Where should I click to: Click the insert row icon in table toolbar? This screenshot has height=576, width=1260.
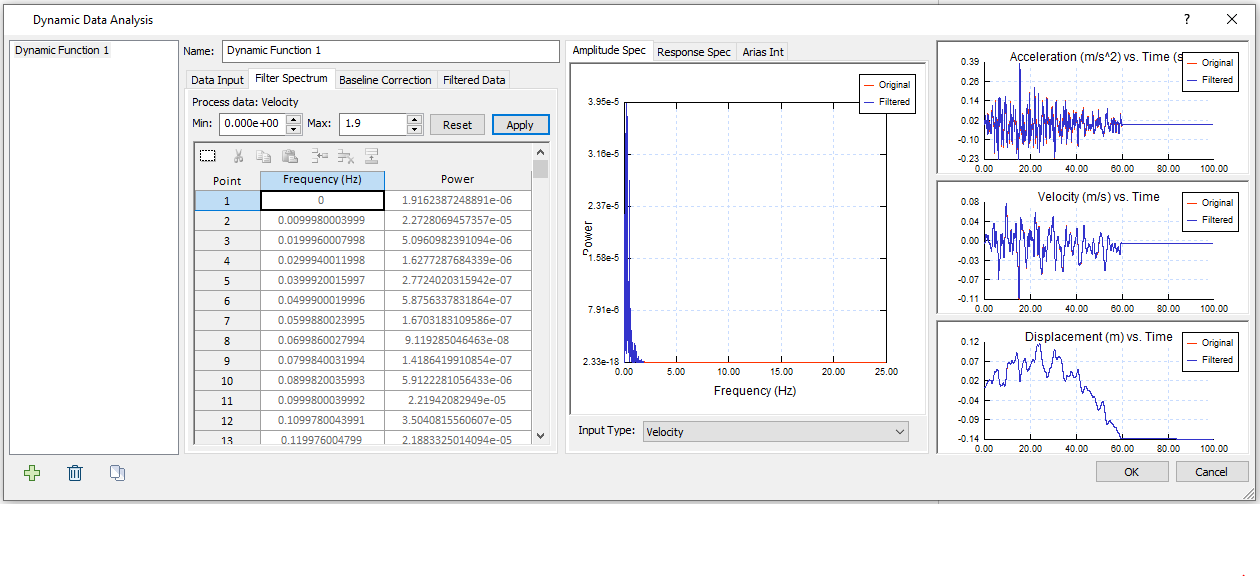pos(319,156)
